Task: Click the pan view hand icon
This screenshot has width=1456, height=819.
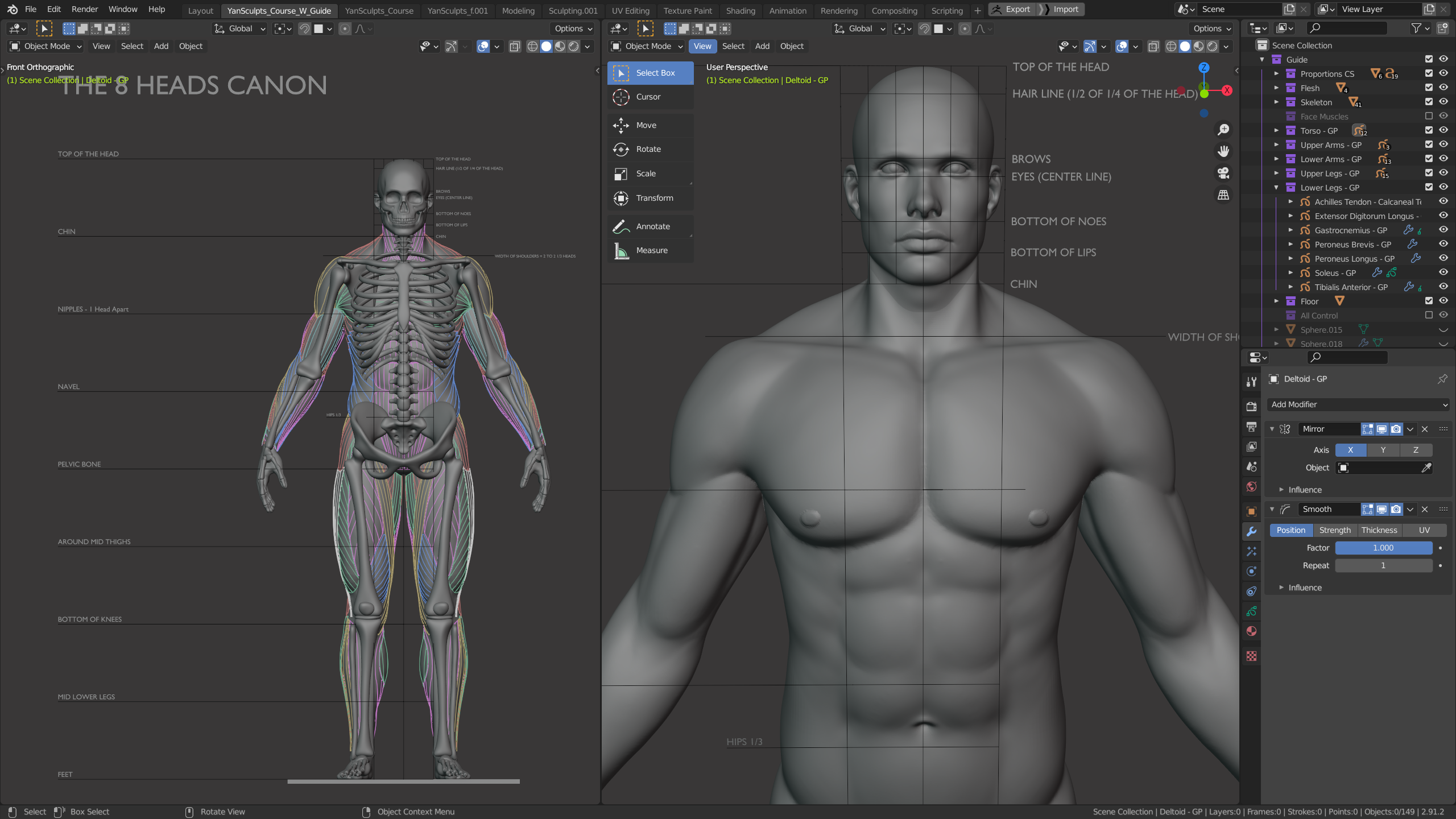Action: point(1223,151)
